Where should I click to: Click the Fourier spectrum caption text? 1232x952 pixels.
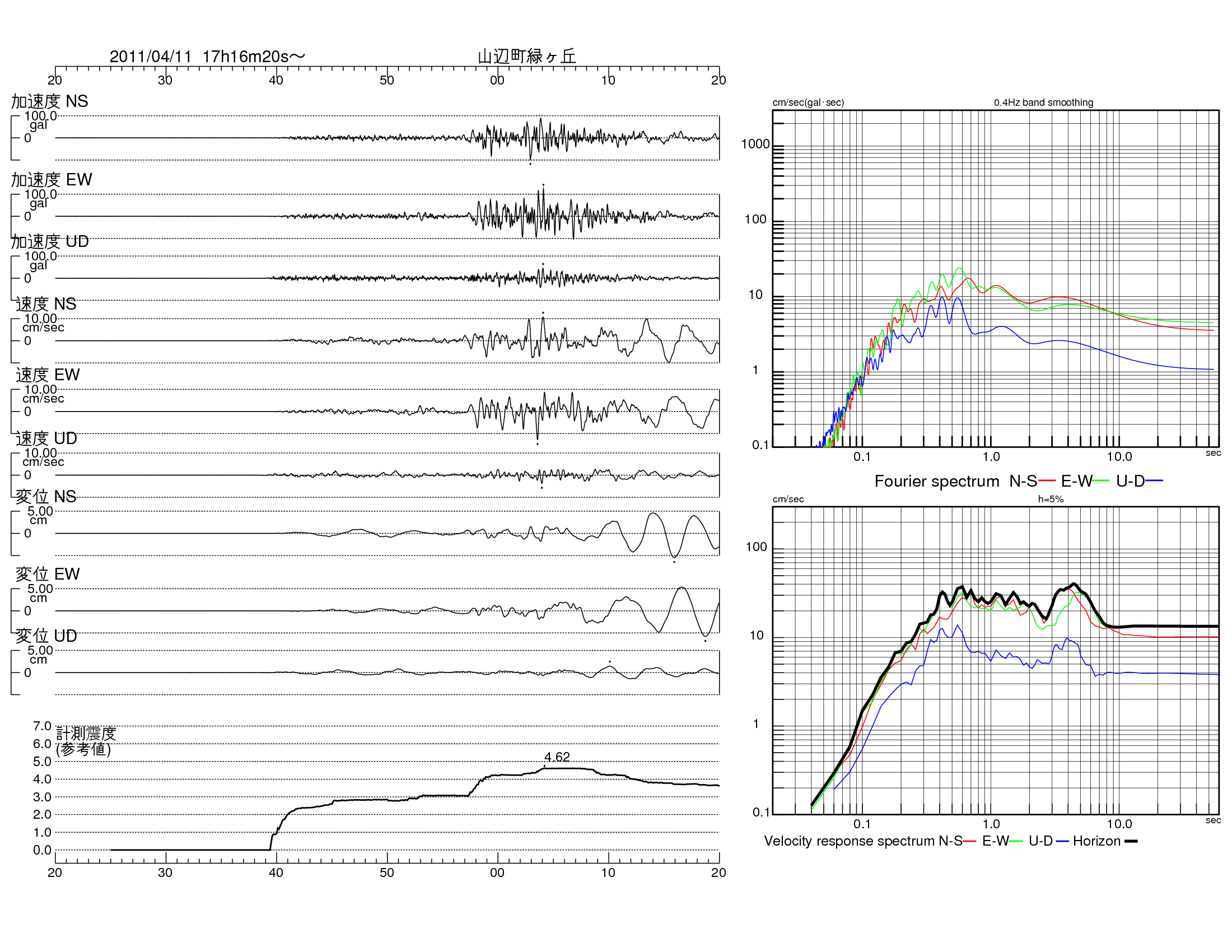(x=936, y=481)
